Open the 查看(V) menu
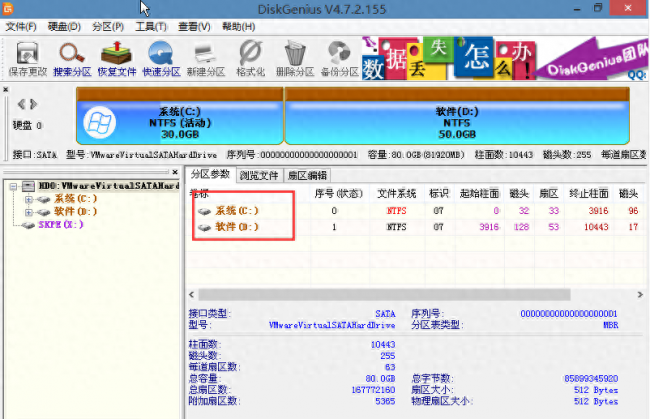 (x=194, y=27)
